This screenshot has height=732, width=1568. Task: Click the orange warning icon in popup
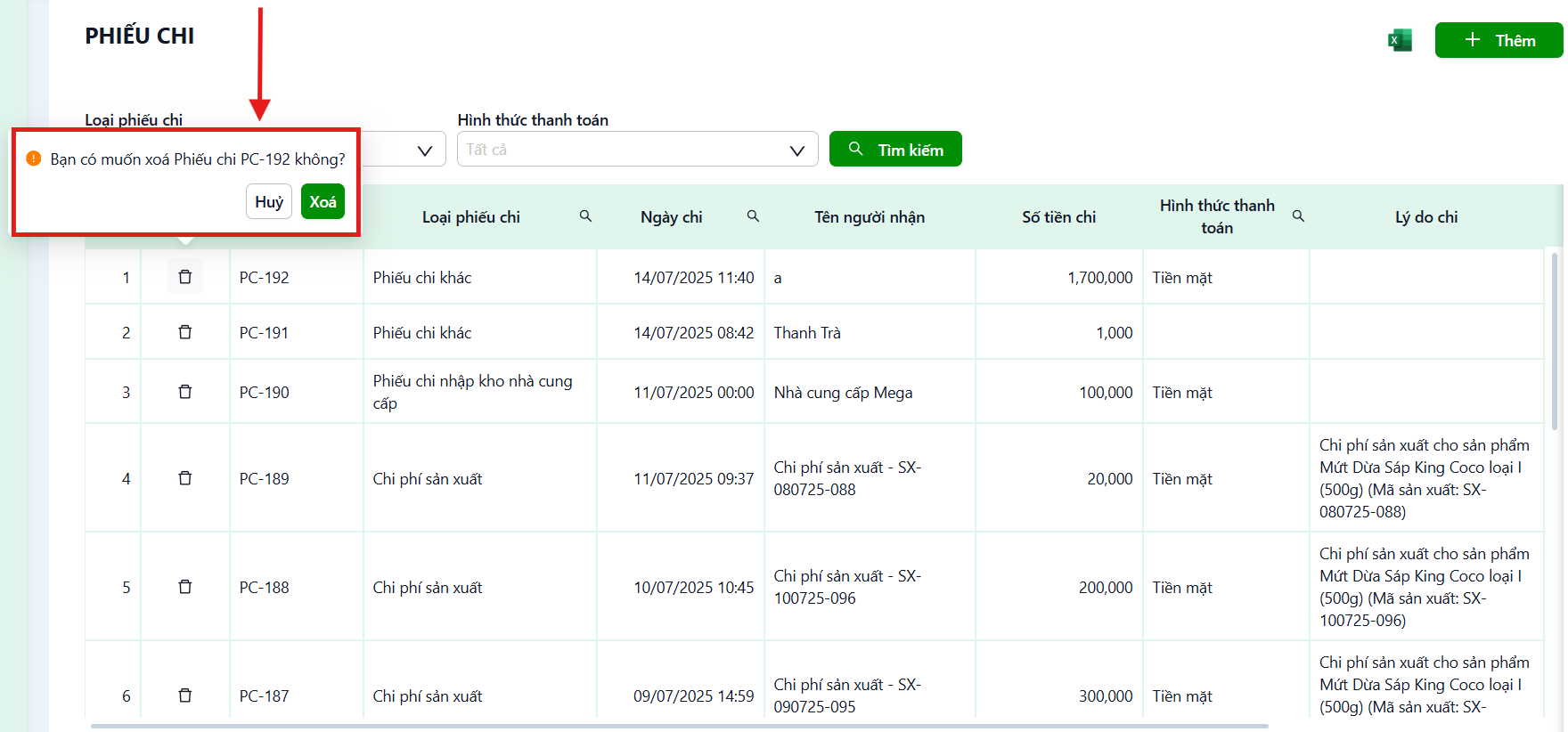tap(34, 159)
